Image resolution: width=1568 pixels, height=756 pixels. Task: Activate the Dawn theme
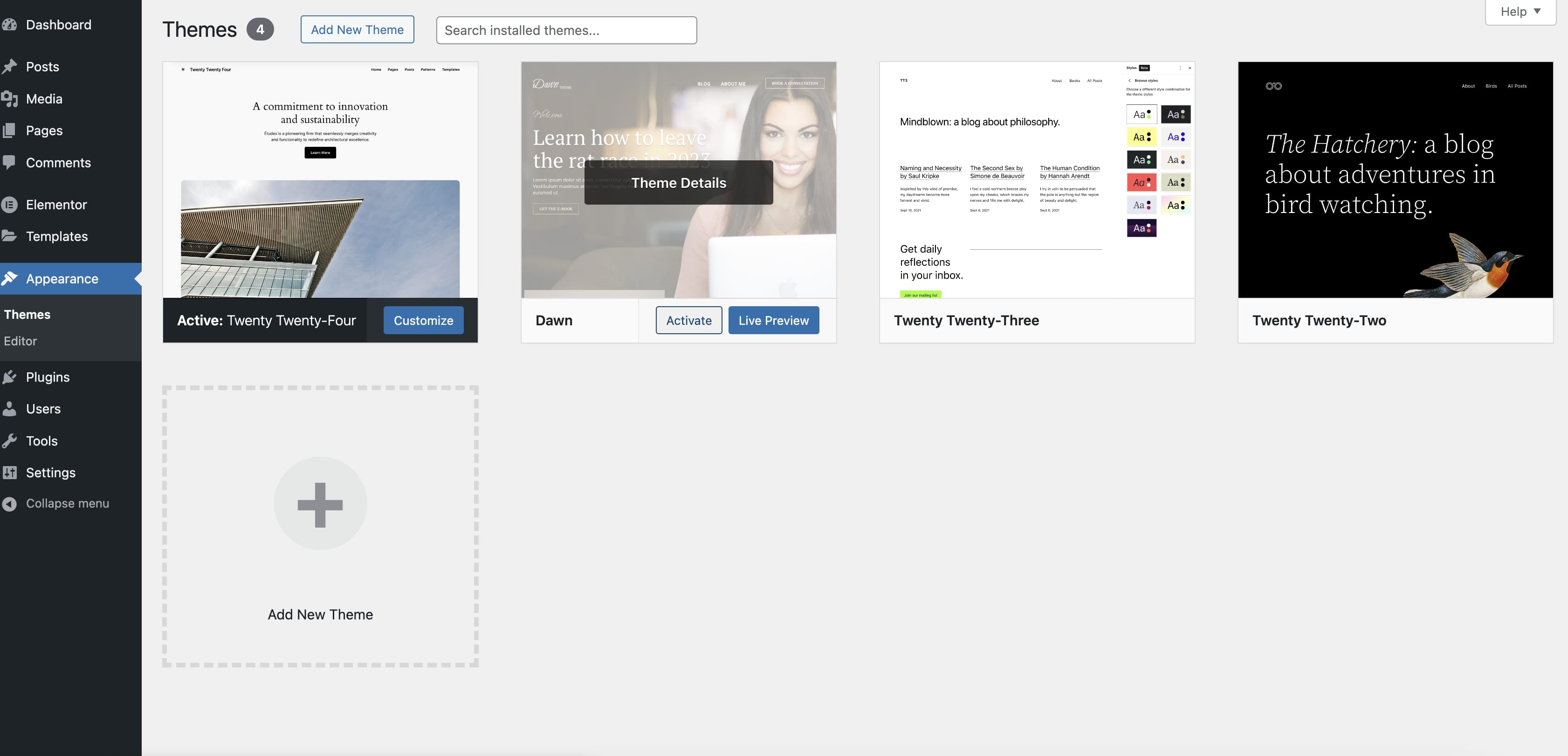688,321
